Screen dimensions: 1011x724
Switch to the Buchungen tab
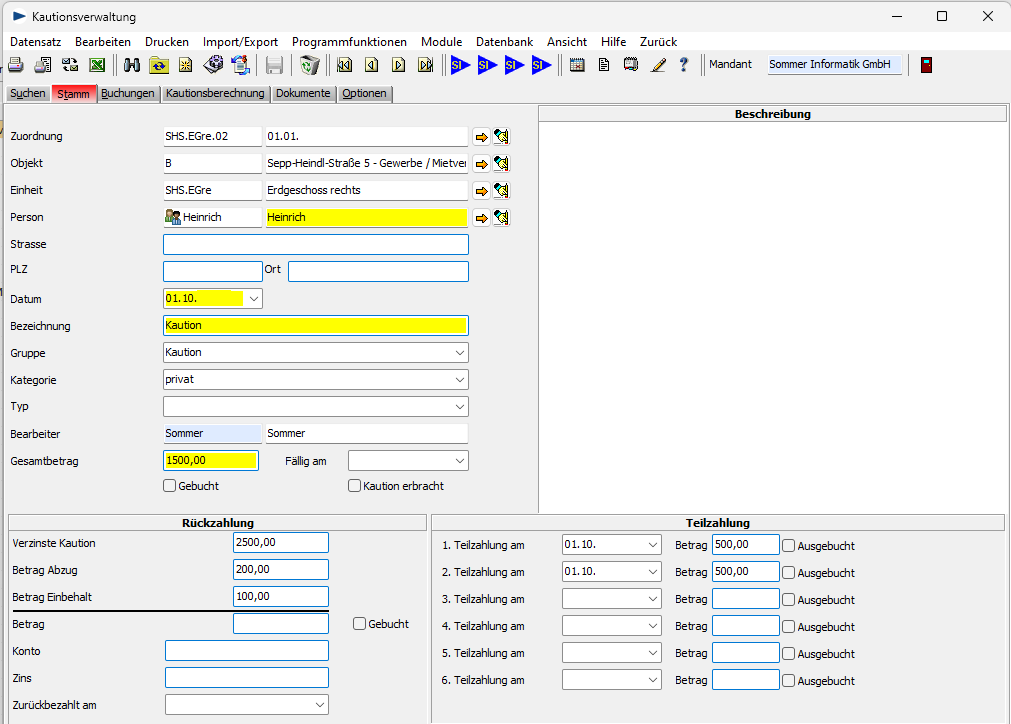click(x=128, y=94)
